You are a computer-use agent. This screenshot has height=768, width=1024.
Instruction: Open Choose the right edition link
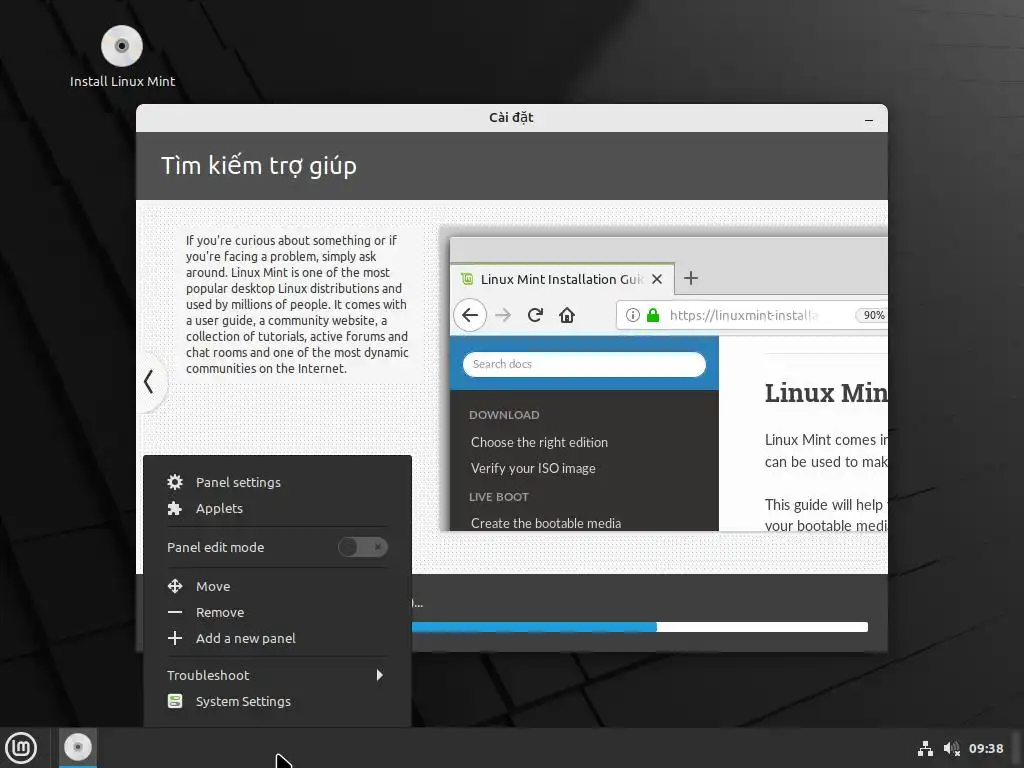[539, 442]
